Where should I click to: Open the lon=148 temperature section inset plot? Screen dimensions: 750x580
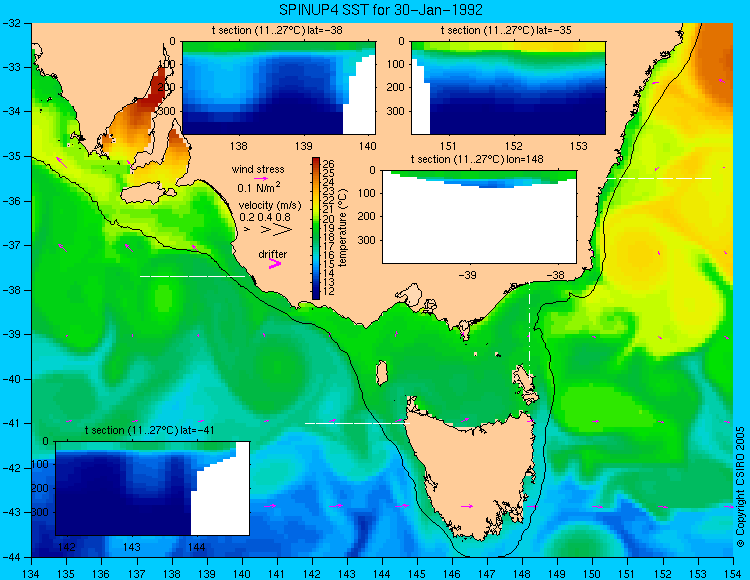[x=479, y=217]
